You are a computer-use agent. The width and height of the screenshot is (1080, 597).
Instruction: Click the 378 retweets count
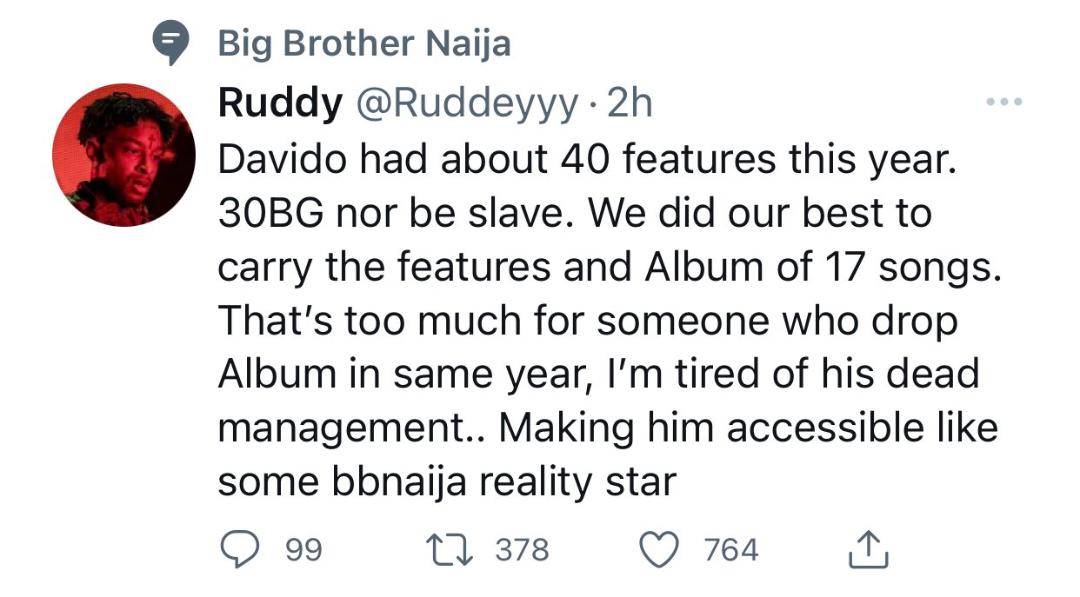pyautogui.click(x=522, y=549)
